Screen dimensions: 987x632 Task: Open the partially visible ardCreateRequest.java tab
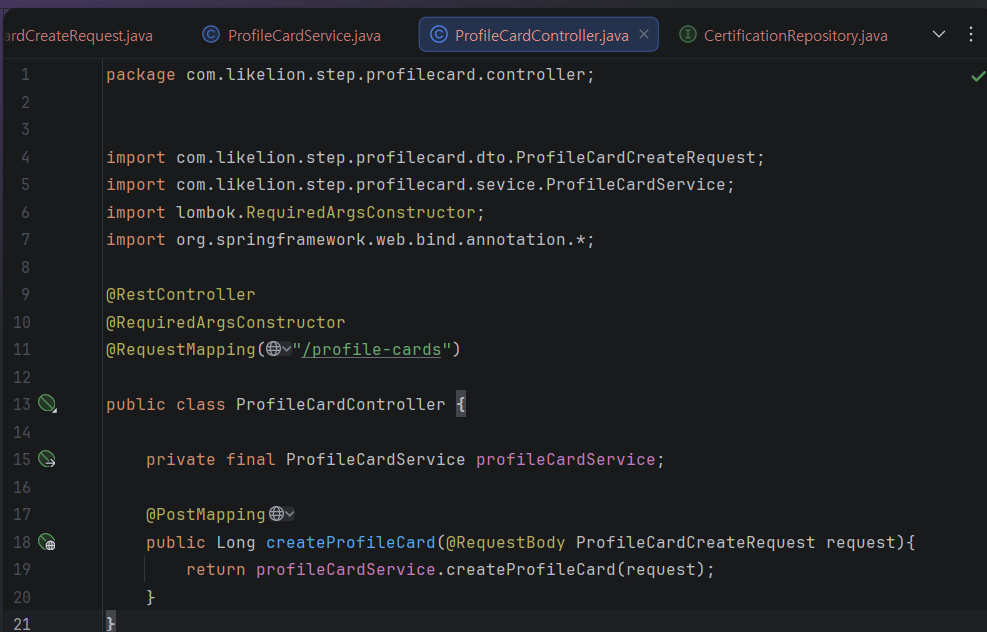point(77,35)
